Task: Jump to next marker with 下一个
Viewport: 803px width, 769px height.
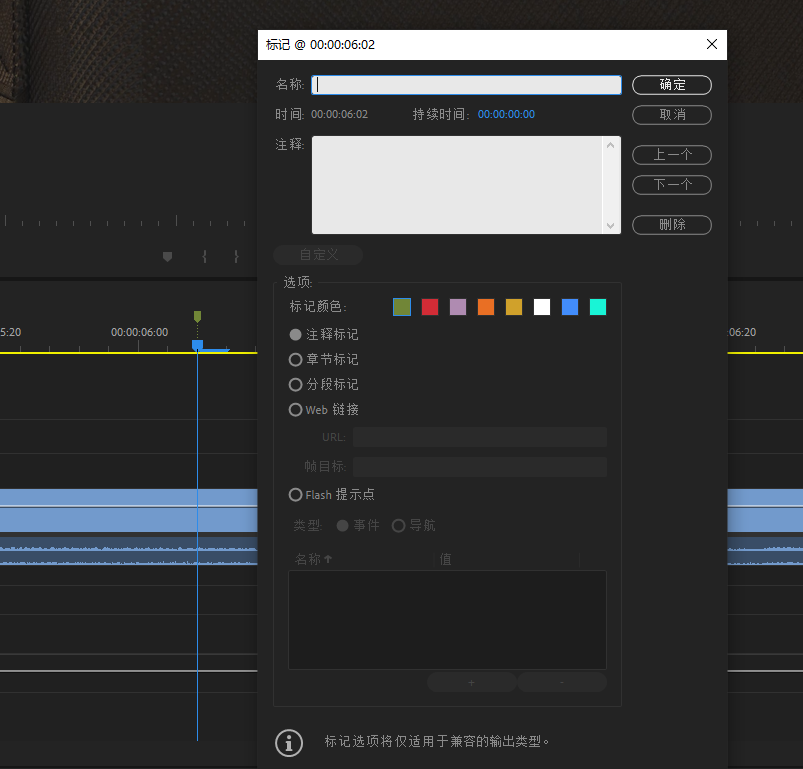Action: 671,185
